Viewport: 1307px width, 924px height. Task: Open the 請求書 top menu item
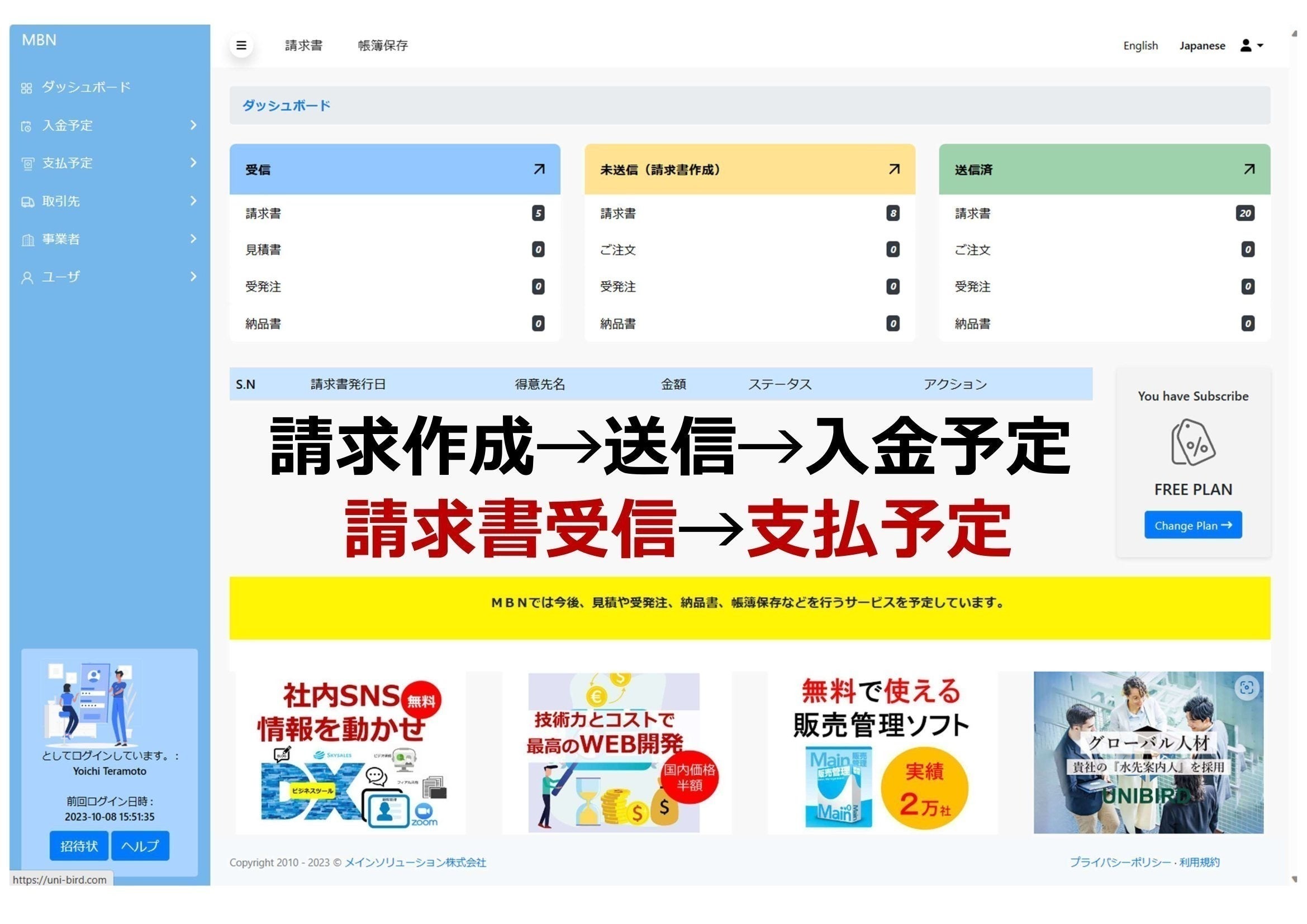[x=303, y=45]
